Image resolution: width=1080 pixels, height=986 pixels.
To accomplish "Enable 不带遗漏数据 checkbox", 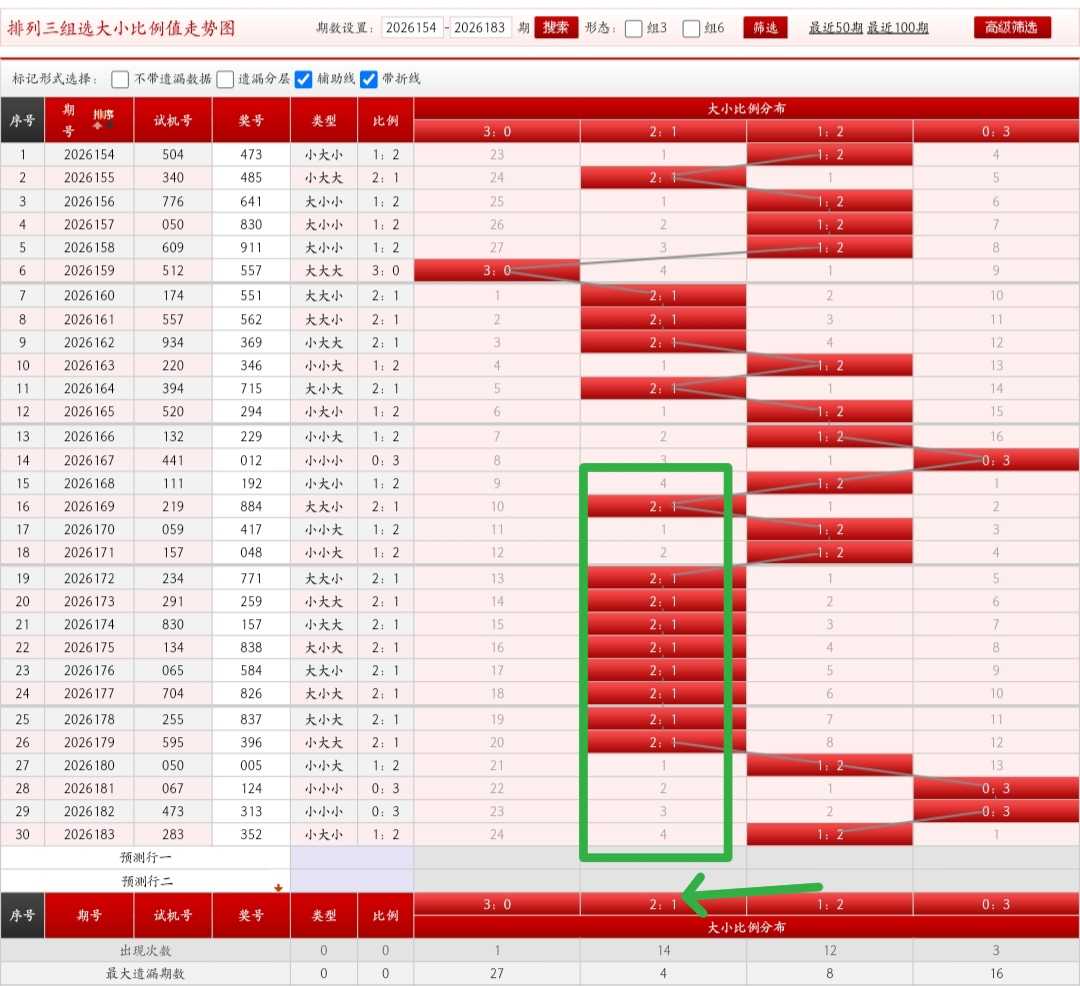I will 120,79.
